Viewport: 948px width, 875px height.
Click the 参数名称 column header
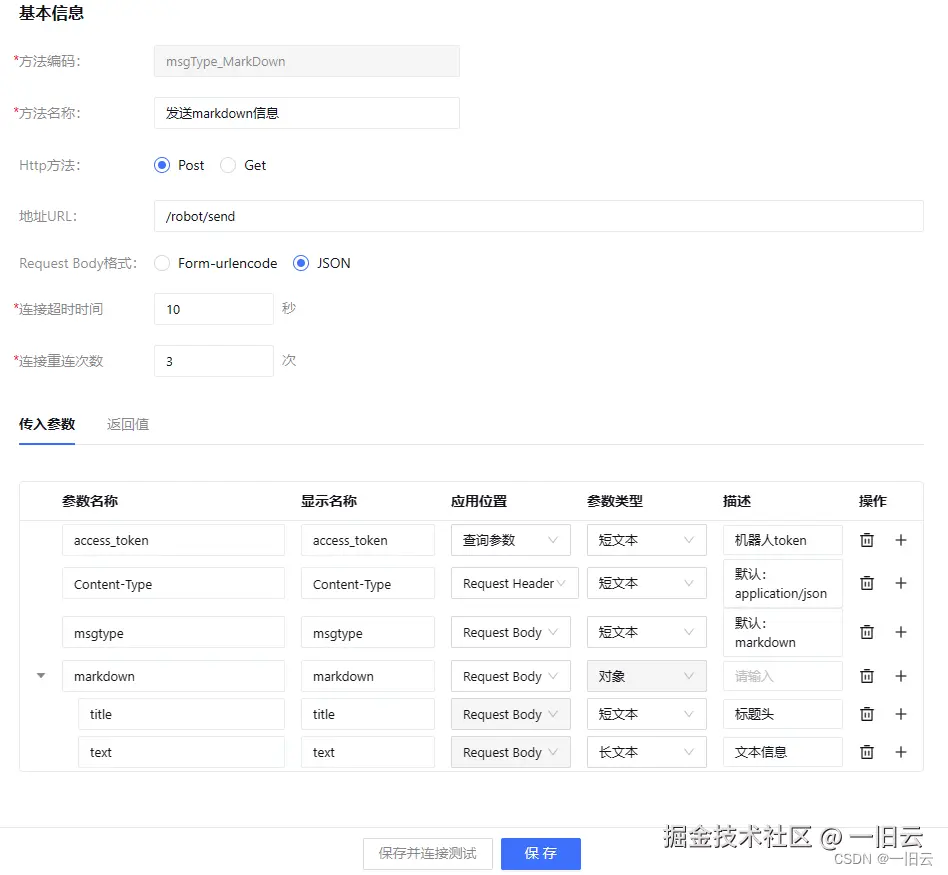pyautogui.click(x=89, y=501)
